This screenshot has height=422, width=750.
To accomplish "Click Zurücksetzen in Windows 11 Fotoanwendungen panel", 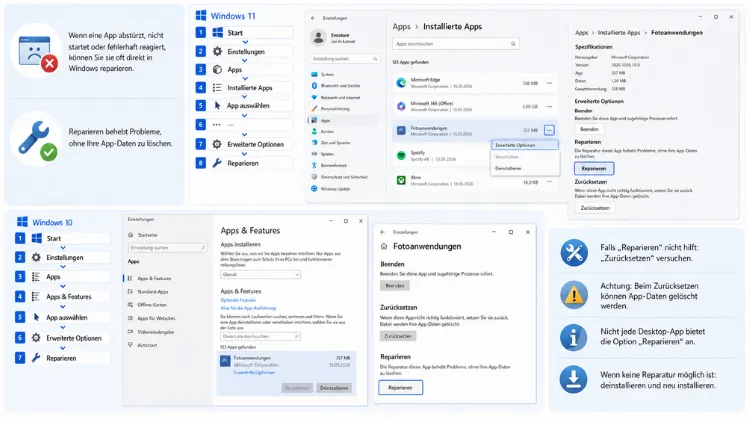I will 595,208.
